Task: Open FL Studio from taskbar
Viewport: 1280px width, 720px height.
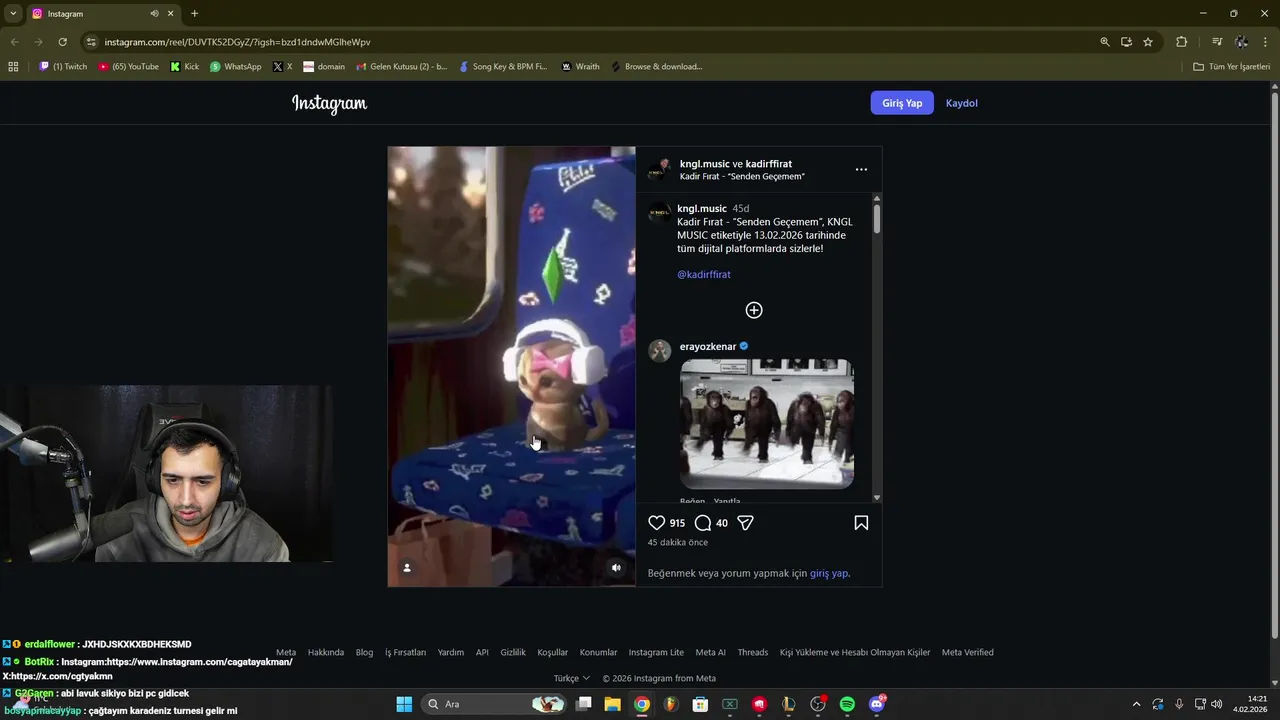Action: pyautogui.click(x=671, y=704)
